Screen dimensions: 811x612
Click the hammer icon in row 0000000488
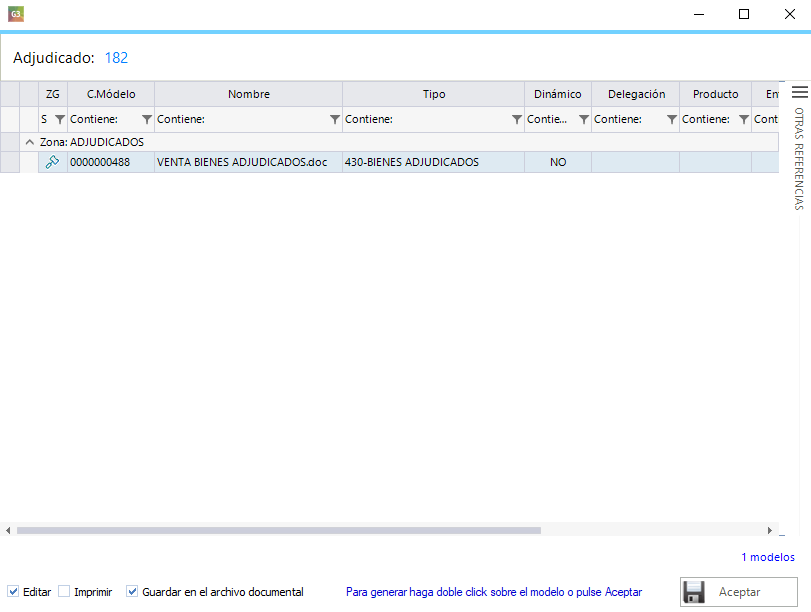[x=52, y=162]
